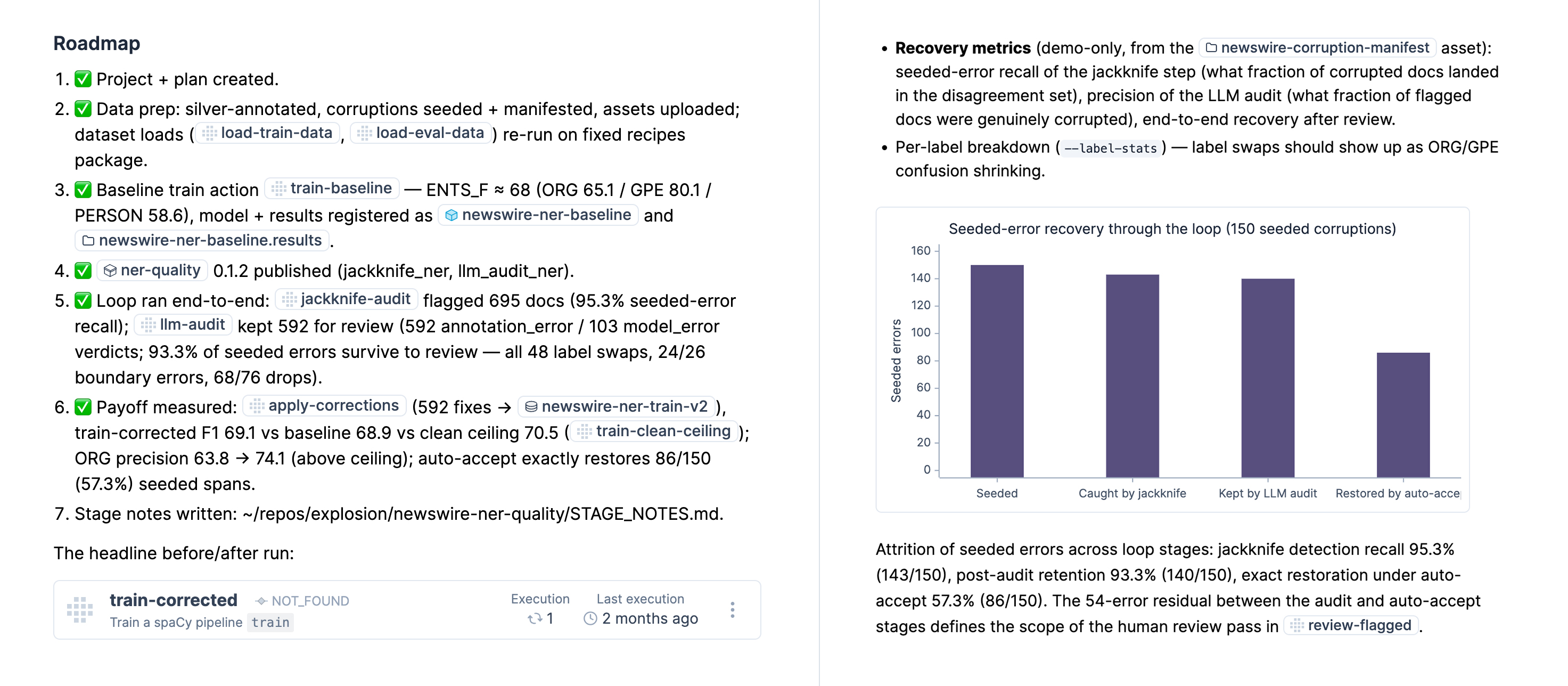
Task: Open the ner-quality package chip
Action: pos(152,270)
